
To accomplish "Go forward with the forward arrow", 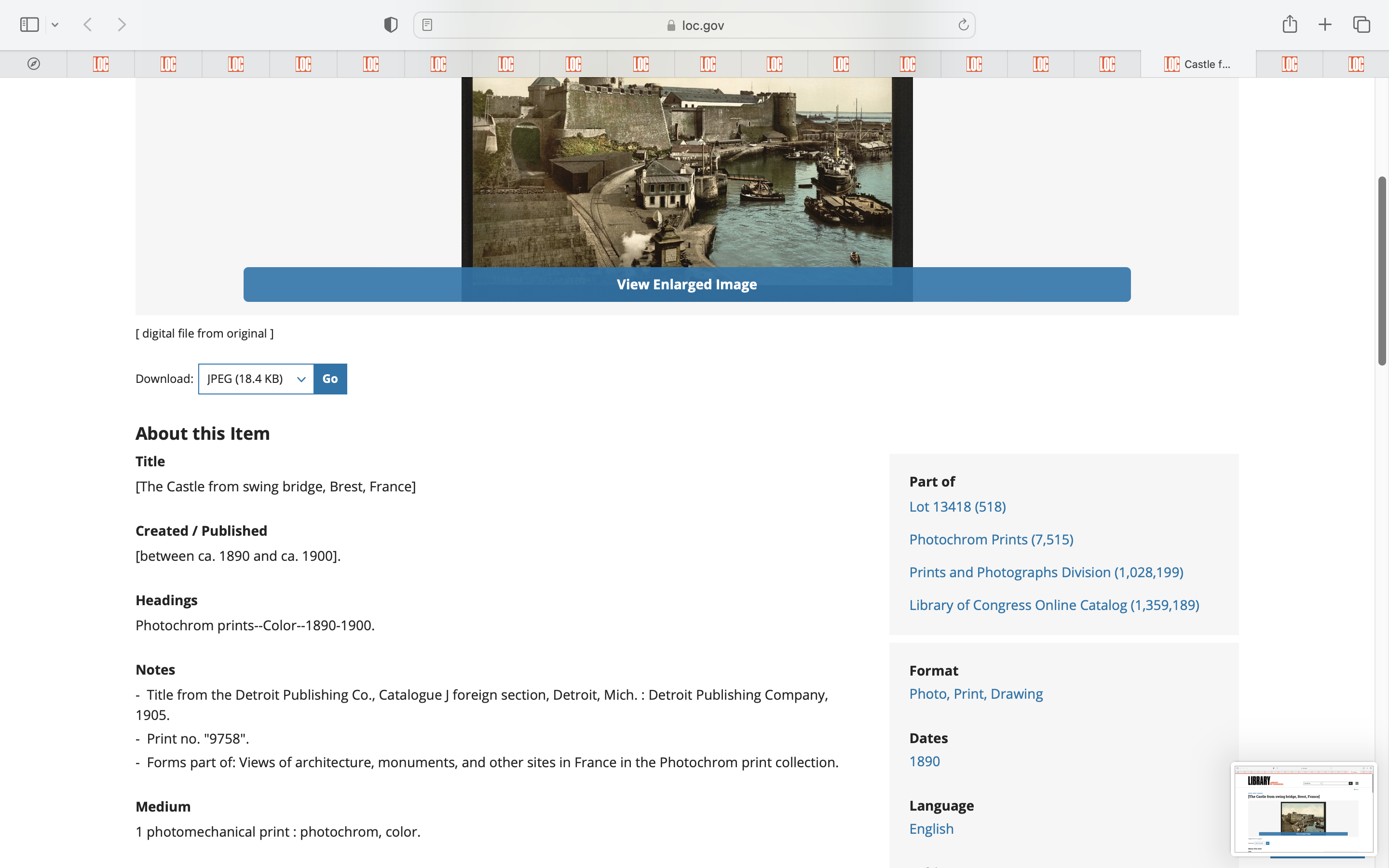I will point(122,25).
